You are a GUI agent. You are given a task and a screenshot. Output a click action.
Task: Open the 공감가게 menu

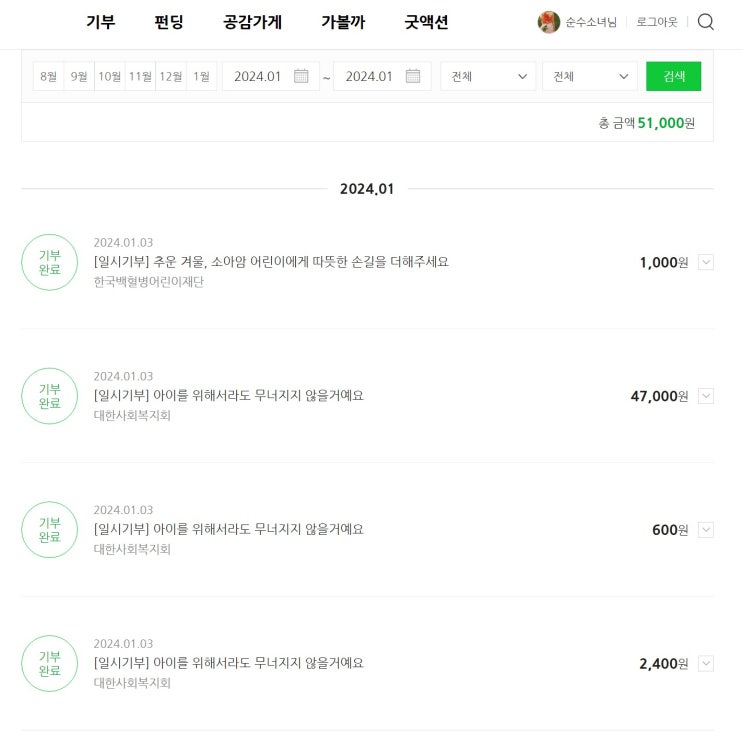[x=252, y=22]
